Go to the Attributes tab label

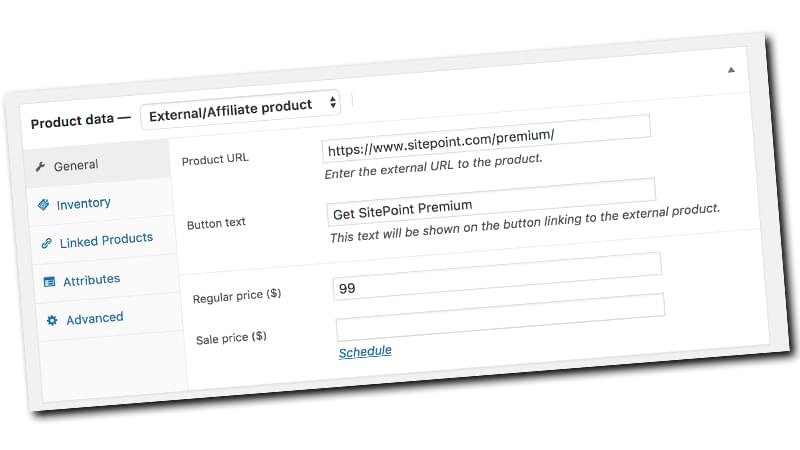[91, 280]
